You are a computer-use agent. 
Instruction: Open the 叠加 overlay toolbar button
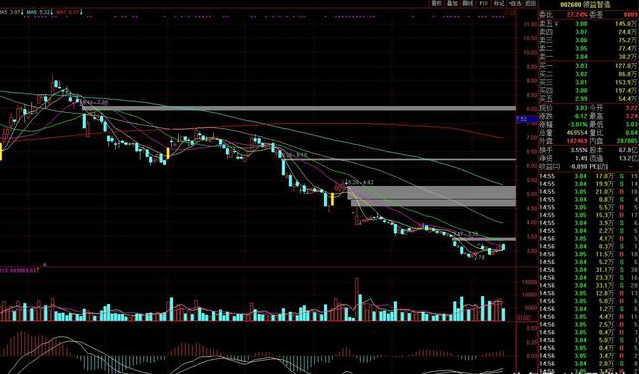click(x=452, y=3)
